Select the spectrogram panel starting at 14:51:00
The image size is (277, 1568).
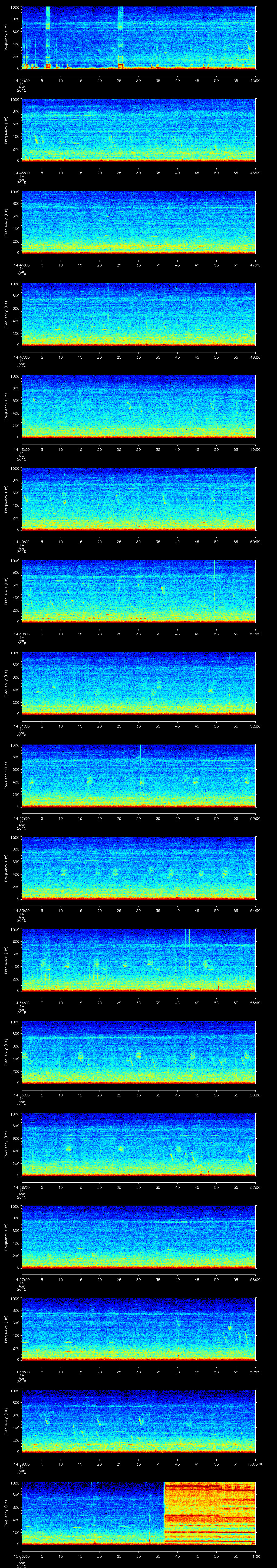[139, 683]
